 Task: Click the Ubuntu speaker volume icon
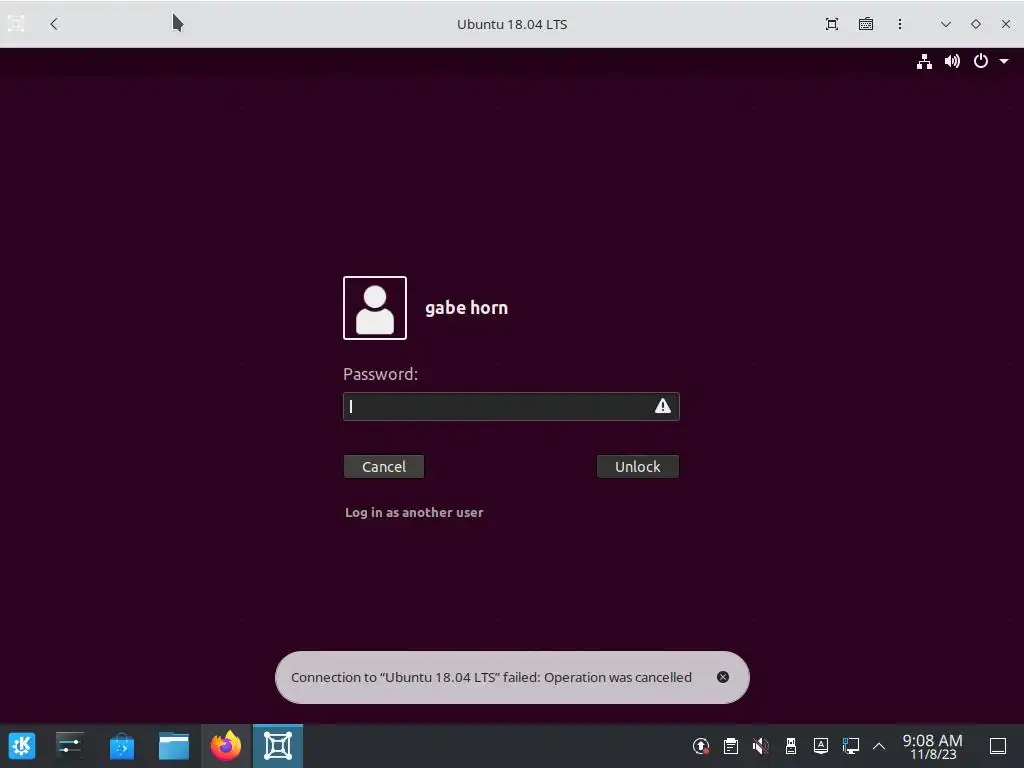[952, 61]
